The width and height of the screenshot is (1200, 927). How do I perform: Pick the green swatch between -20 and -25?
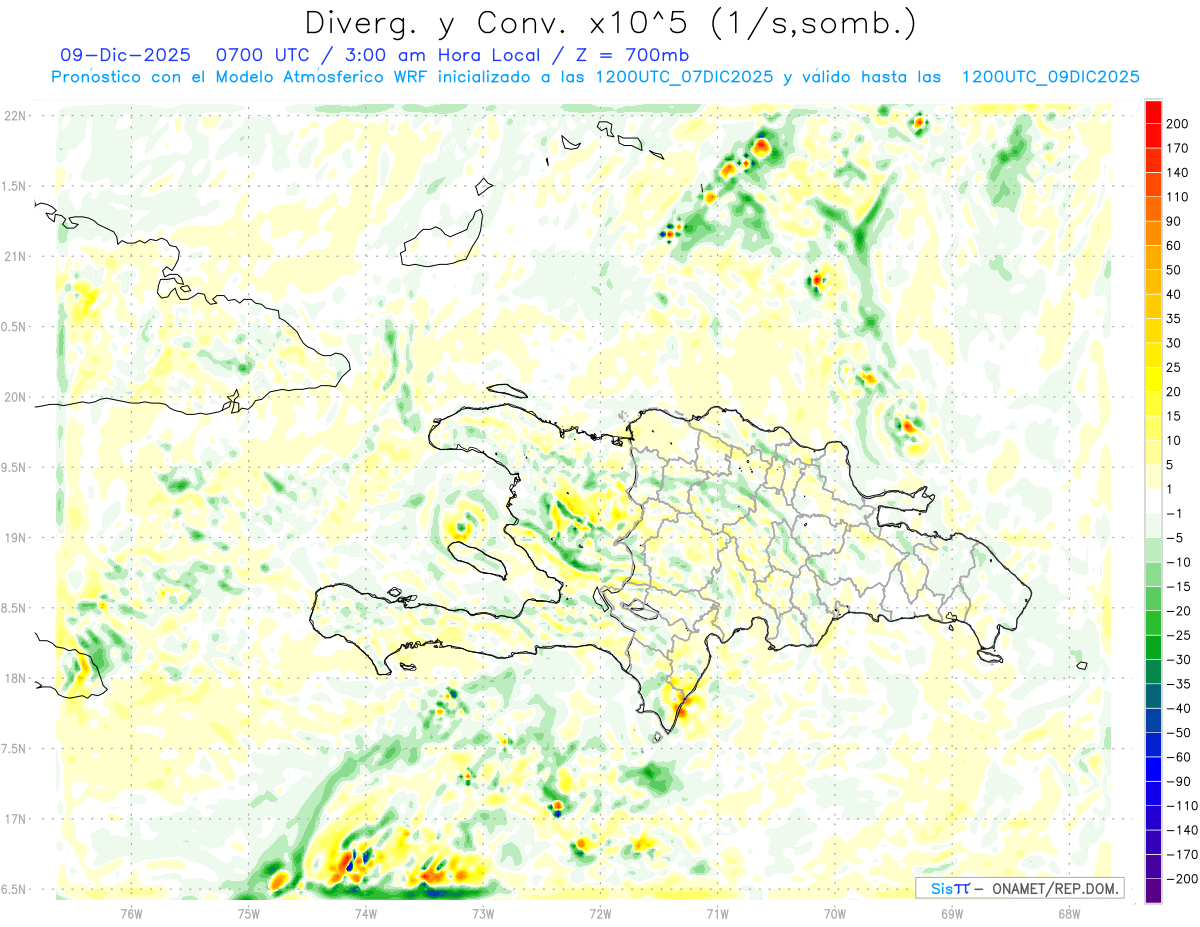pos(1153,623)
